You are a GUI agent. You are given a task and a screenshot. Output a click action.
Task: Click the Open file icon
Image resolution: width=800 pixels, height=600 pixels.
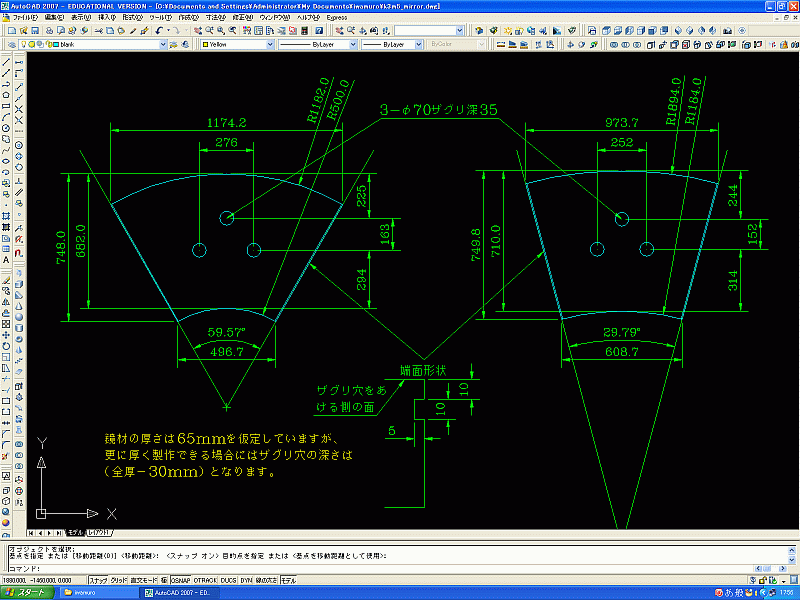click(x=23, y=31)
